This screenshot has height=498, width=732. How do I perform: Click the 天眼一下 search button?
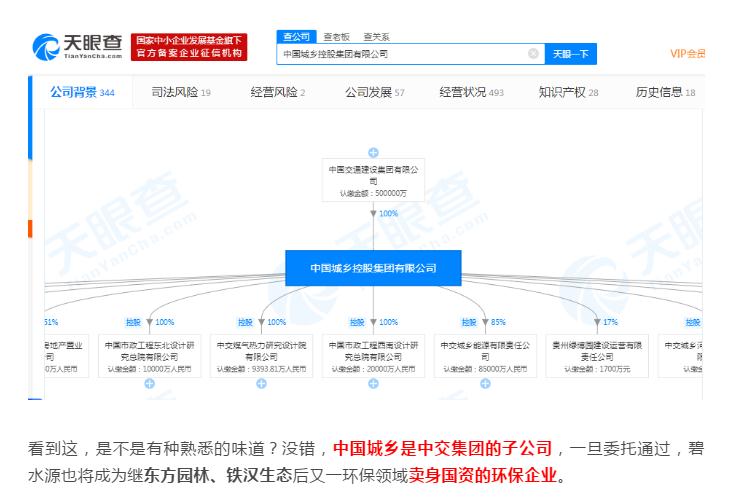click(x=570, y=54)
